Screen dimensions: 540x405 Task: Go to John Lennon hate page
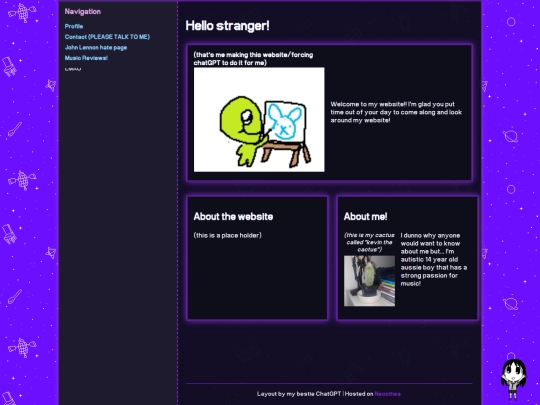click(x=96, y=48)
